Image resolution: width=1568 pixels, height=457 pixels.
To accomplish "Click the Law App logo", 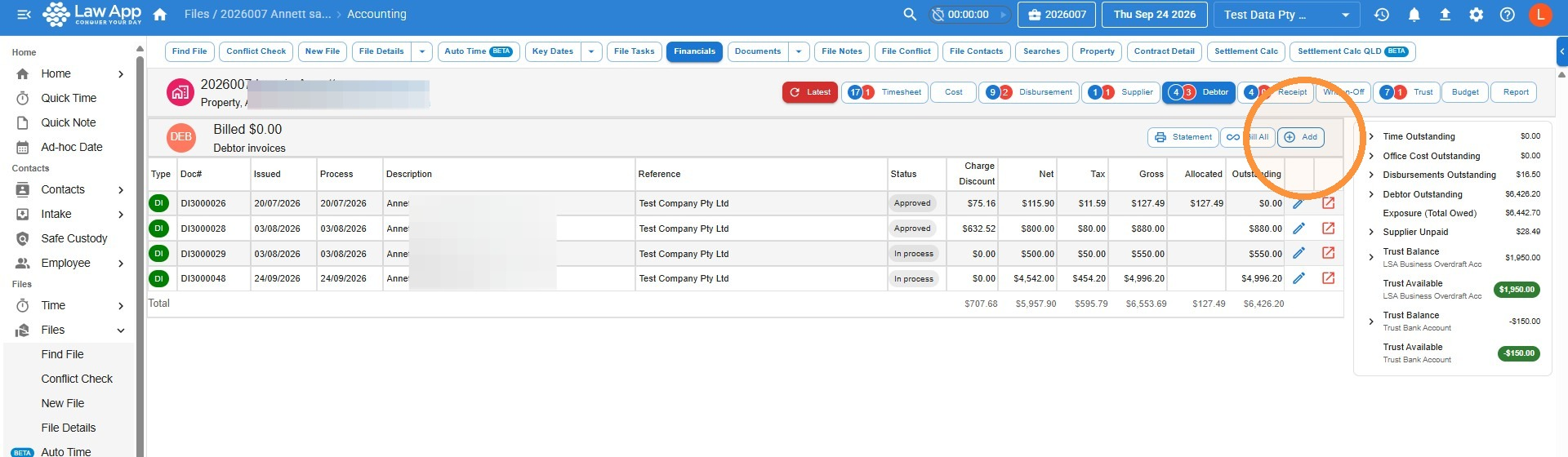I will click(x=92, y=14).
